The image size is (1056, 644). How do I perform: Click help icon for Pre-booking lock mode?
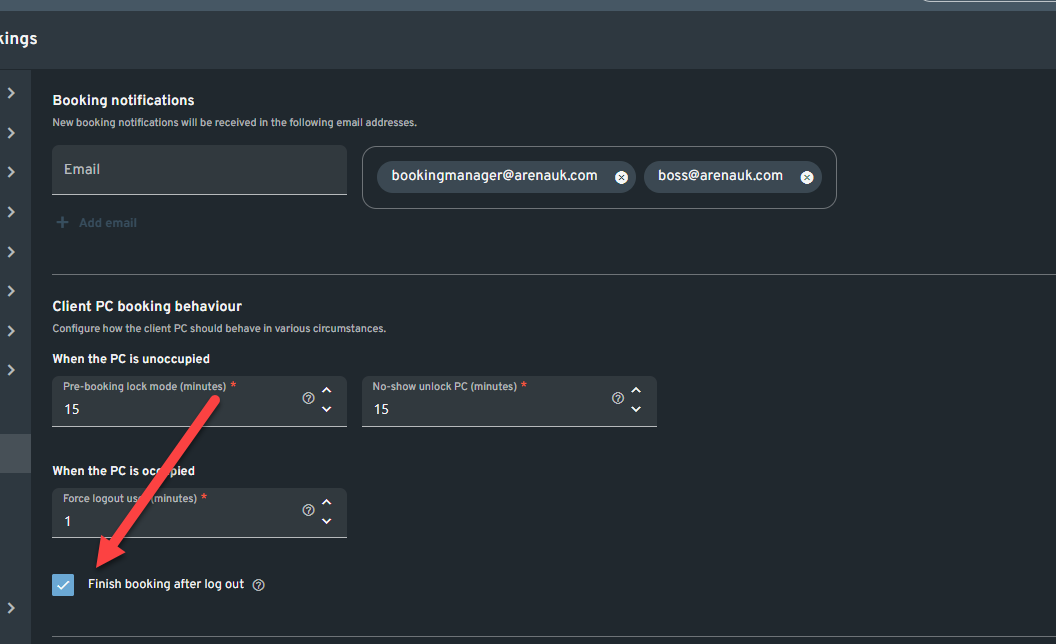(x=308, y=398)
